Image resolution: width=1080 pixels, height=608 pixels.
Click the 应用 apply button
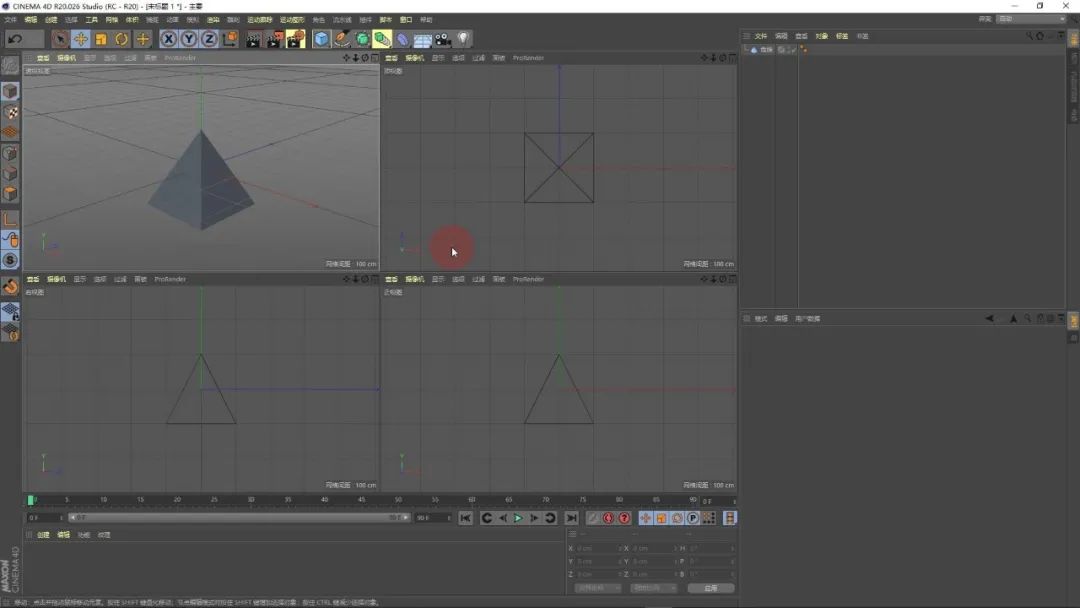pos(711,588)
